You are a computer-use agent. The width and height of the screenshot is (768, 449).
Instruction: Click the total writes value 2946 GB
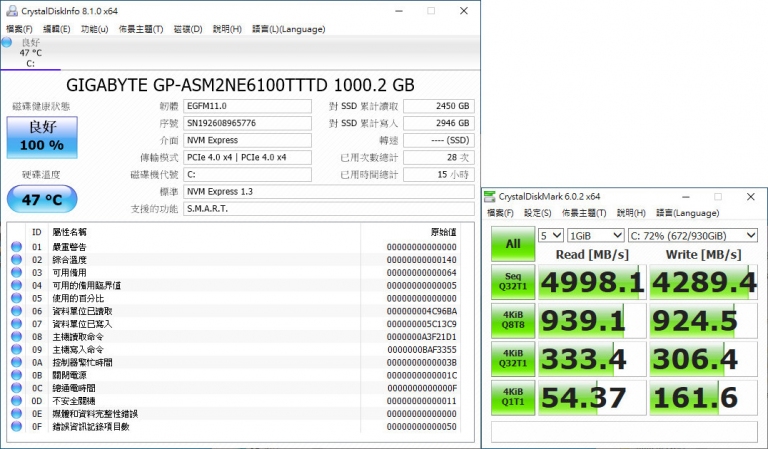pos(439,123)
